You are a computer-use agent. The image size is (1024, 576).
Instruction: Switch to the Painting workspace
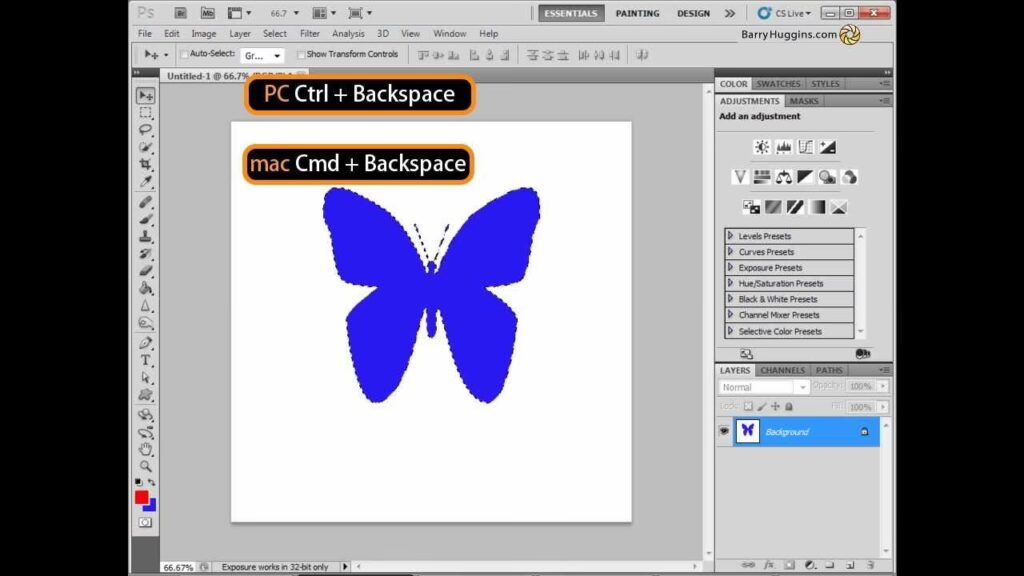pos(637,13)
